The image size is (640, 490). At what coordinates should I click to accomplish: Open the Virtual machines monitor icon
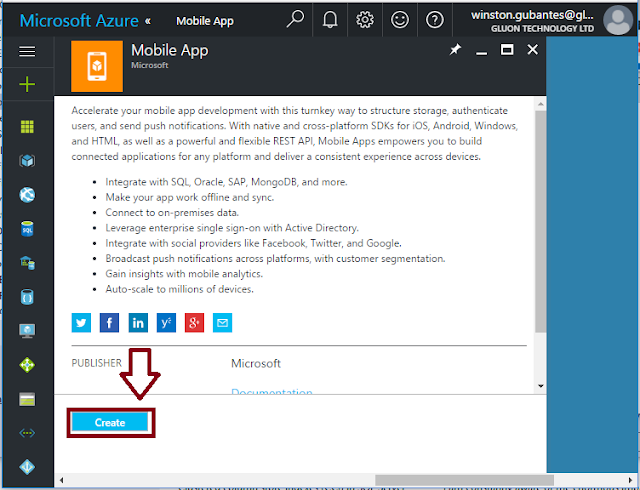(27, 331)
